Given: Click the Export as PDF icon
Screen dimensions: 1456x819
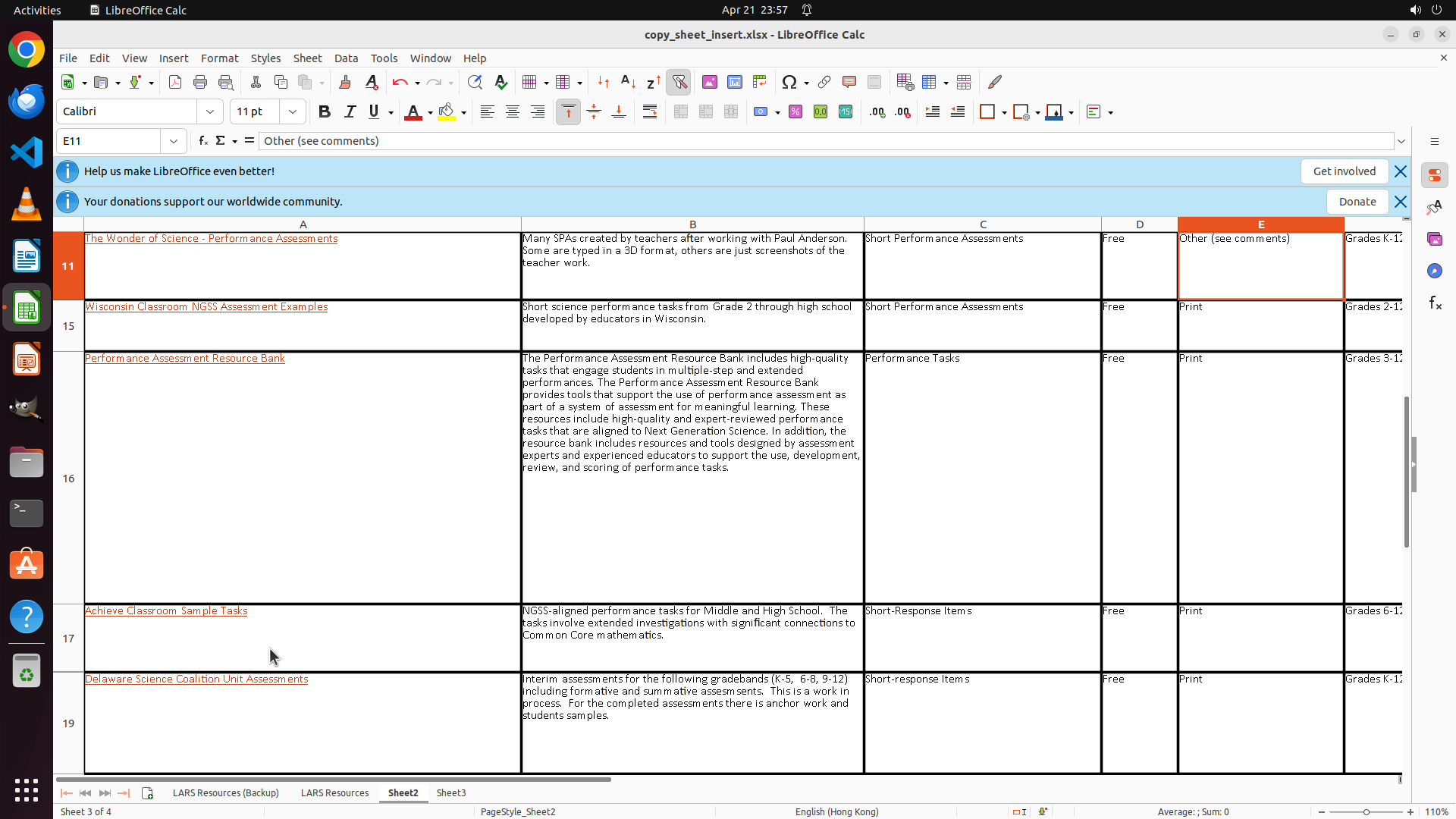Looking at the screenshot, I should (175, 82).
